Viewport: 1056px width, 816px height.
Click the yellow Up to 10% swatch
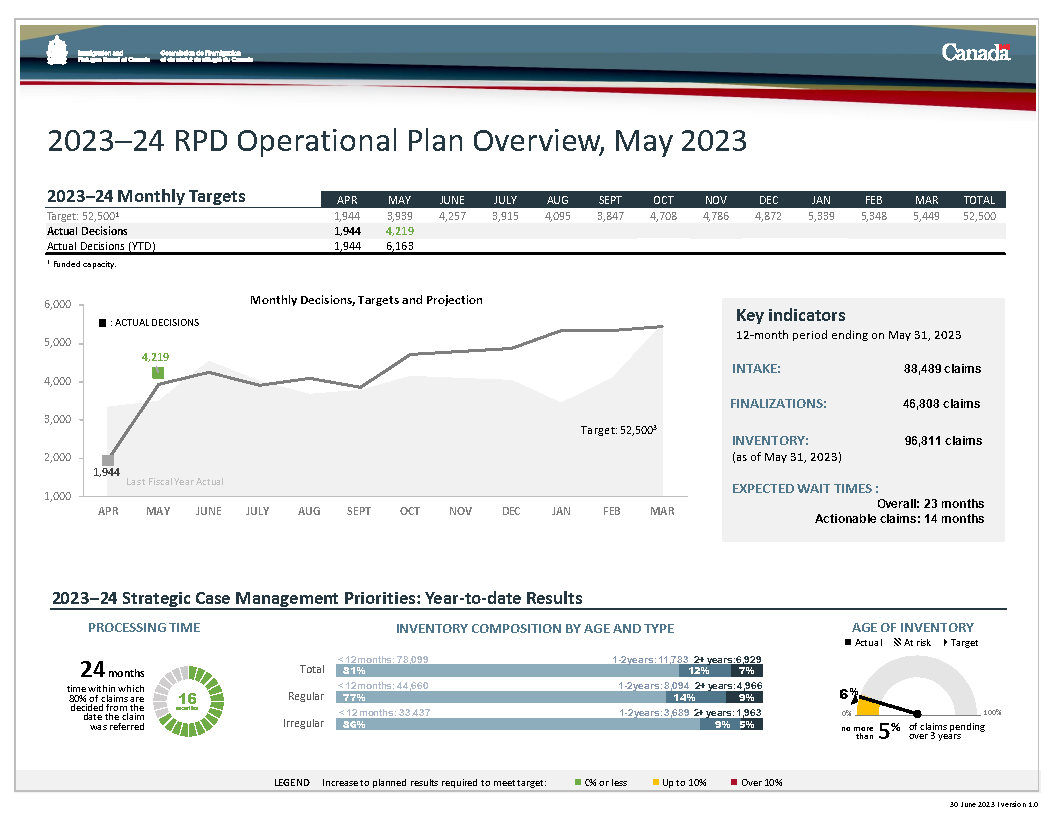656,782
